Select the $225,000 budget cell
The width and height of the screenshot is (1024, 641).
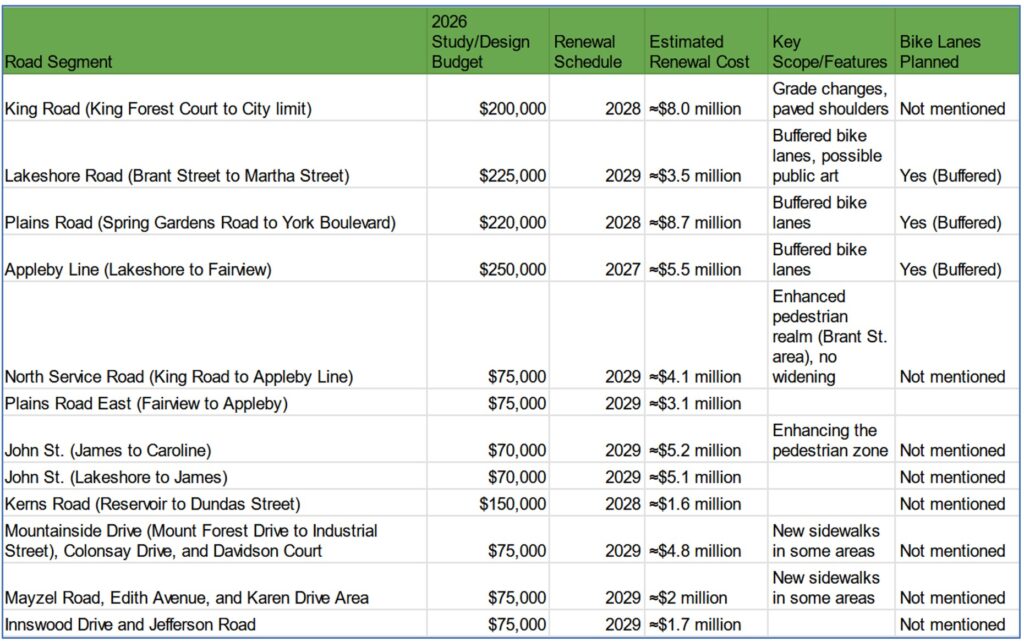[516, 176]
